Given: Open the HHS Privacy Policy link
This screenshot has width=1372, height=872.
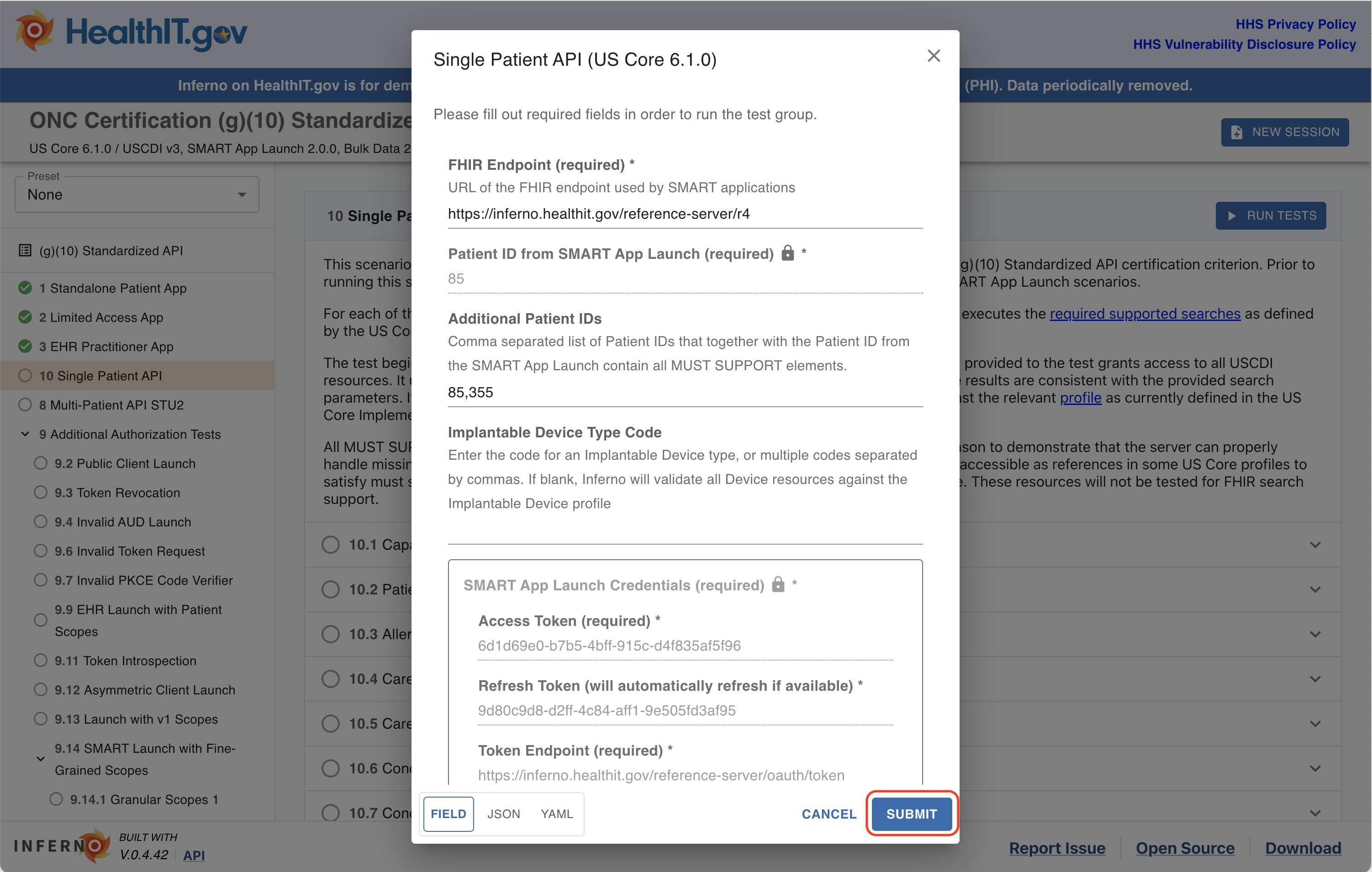Looking at the screenshot, I should pos(1295,24).
